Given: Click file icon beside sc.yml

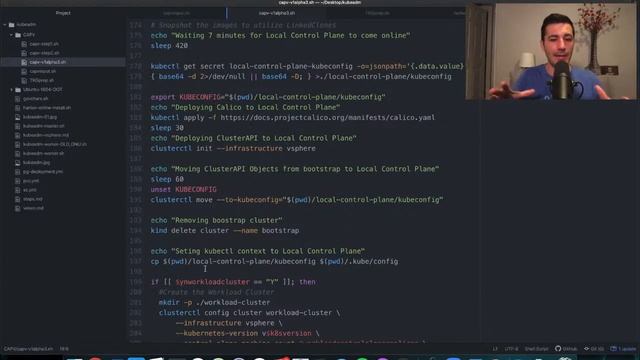Looking at the screenshot, I should [x=18, y=190].
